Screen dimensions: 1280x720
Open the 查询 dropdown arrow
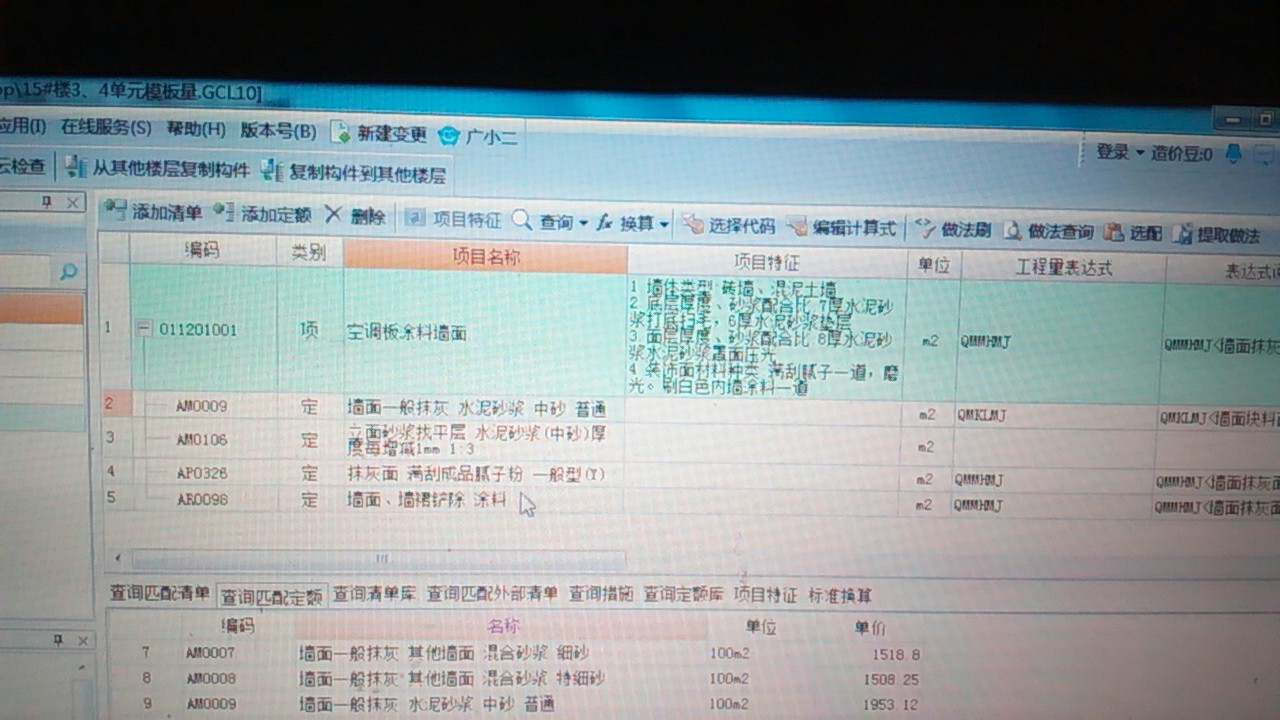(x=584, y=223)
